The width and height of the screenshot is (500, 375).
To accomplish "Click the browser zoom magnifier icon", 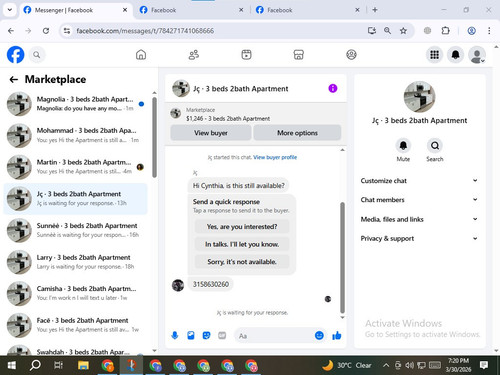I will click(387, 31).
